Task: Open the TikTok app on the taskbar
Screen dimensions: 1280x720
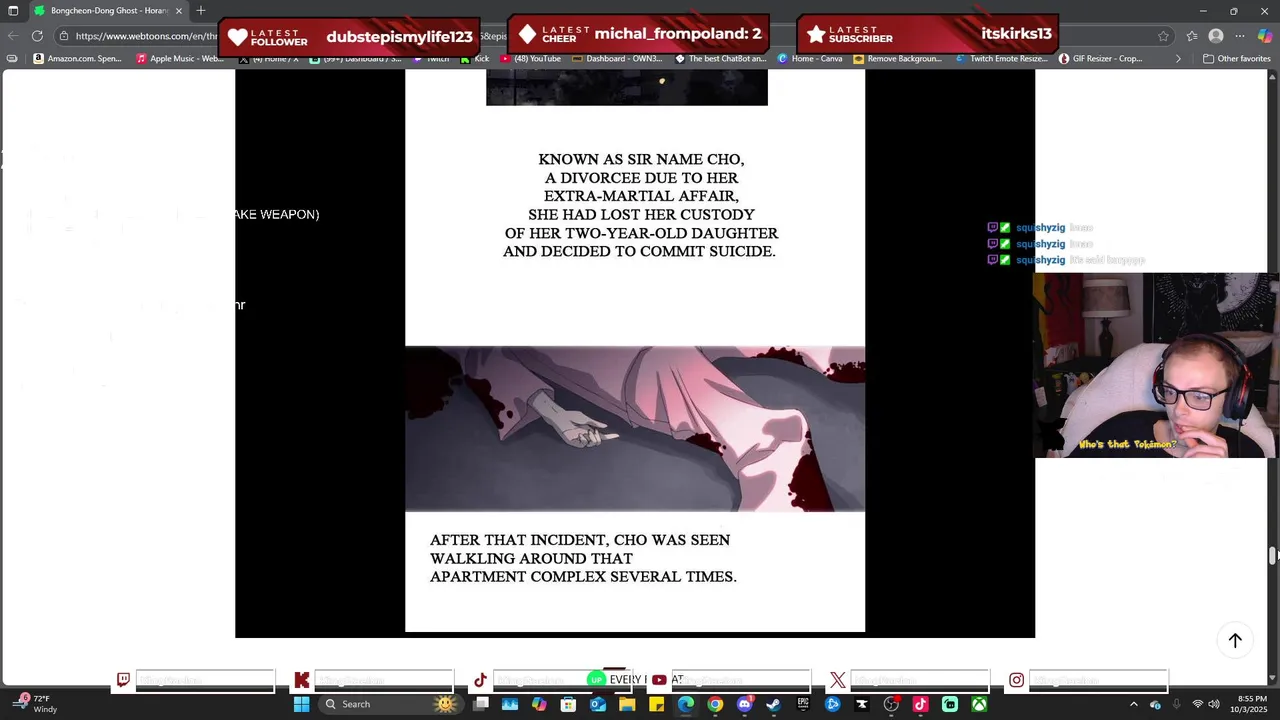Action: click(x=920, y=704)
